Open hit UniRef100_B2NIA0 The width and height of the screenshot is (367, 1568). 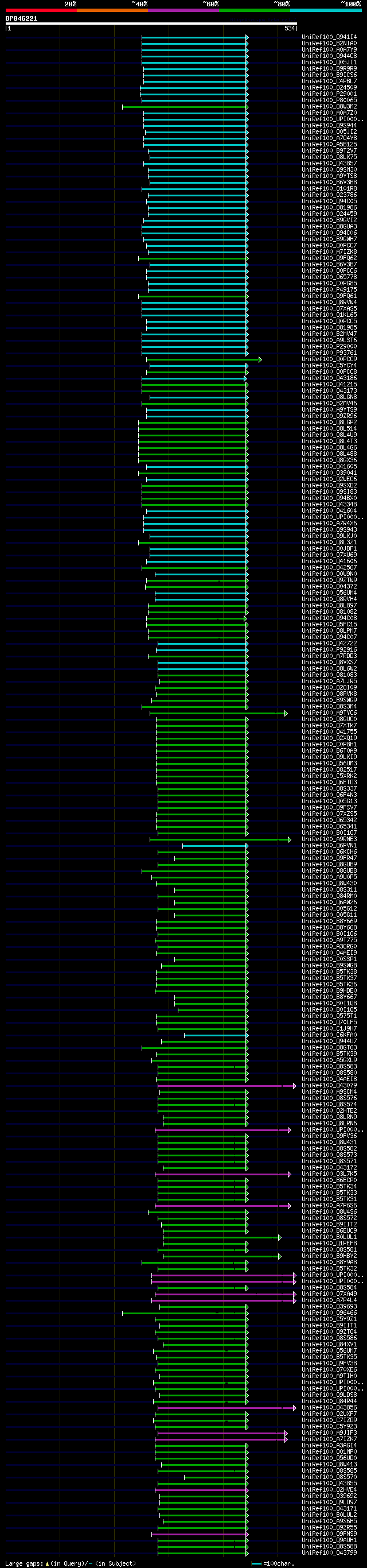point(329,44)
